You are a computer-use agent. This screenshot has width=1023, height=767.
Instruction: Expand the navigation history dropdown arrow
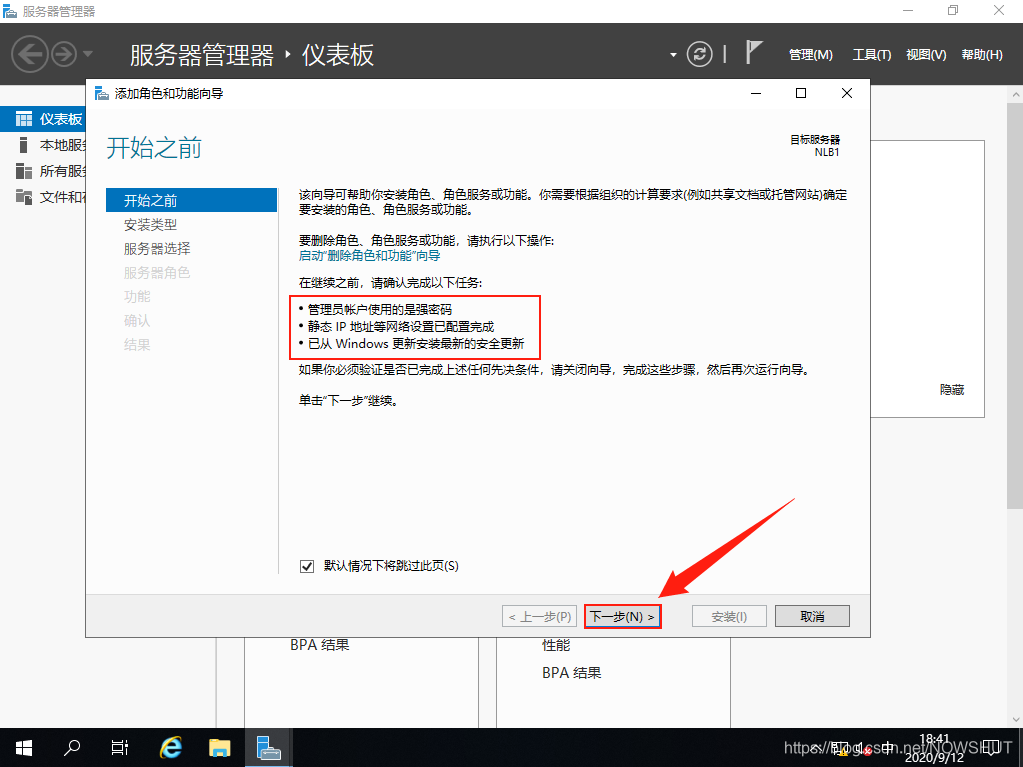tap(88, 54)
